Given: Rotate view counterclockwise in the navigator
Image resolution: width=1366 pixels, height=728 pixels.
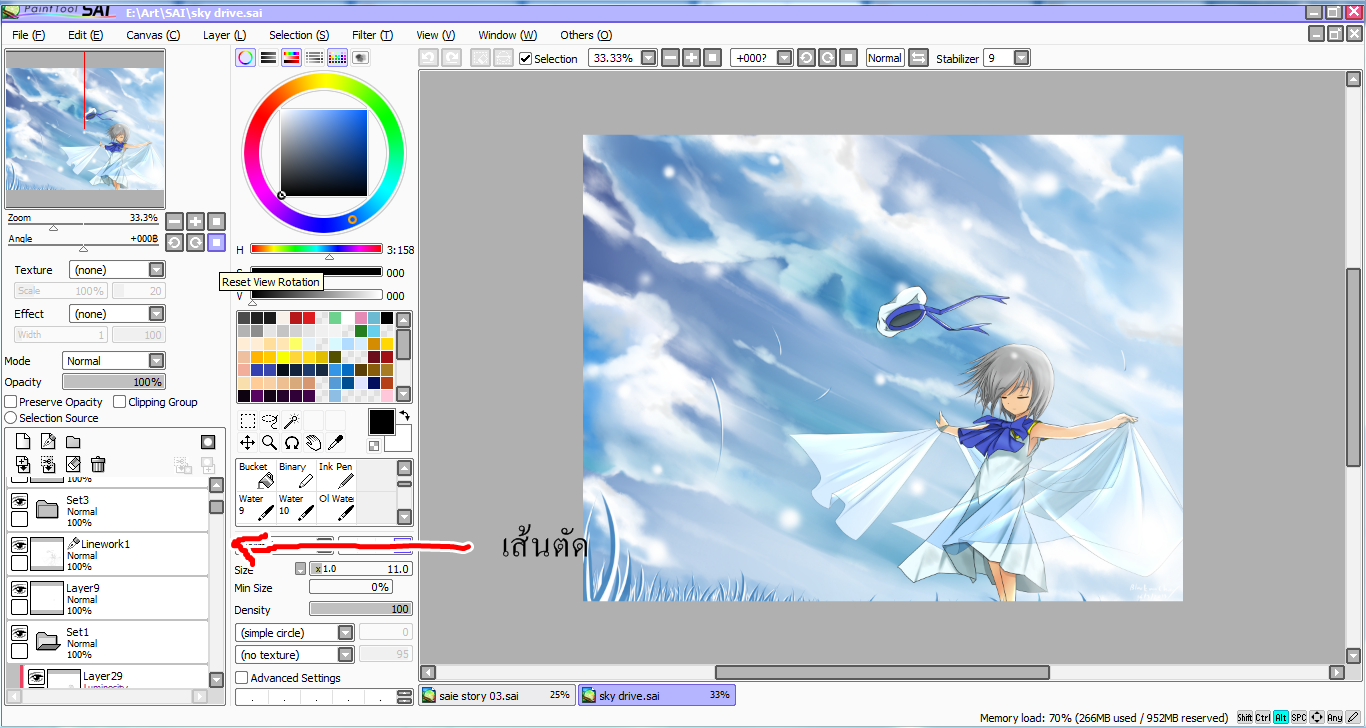Looking at the screenshot, I should click(x=174, y=242).
